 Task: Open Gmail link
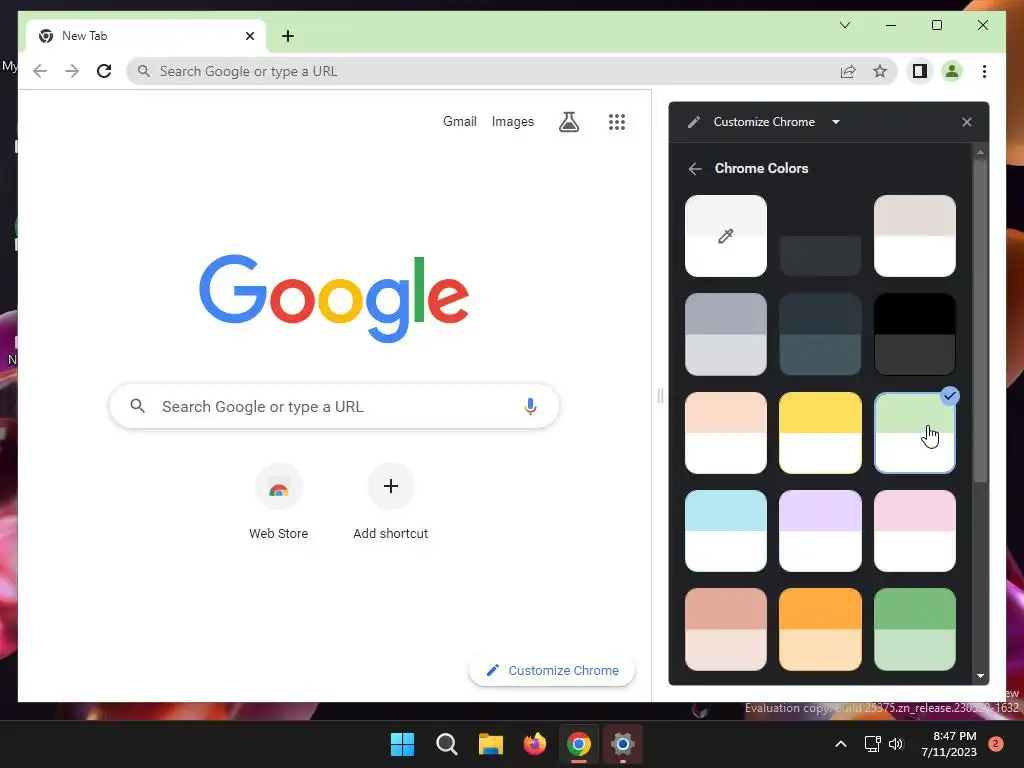460,121
